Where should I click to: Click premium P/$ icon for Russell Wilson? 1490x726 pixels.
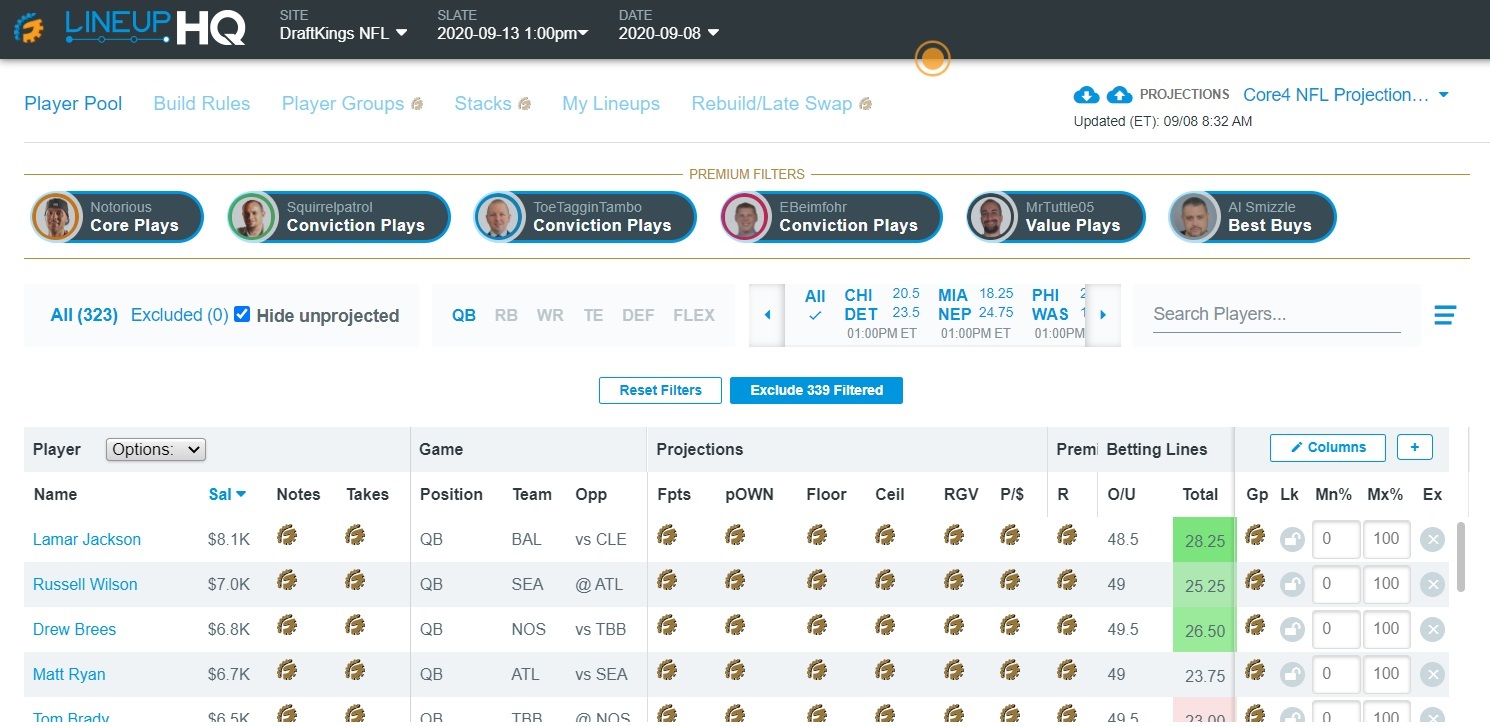[x=1010, y=582]
